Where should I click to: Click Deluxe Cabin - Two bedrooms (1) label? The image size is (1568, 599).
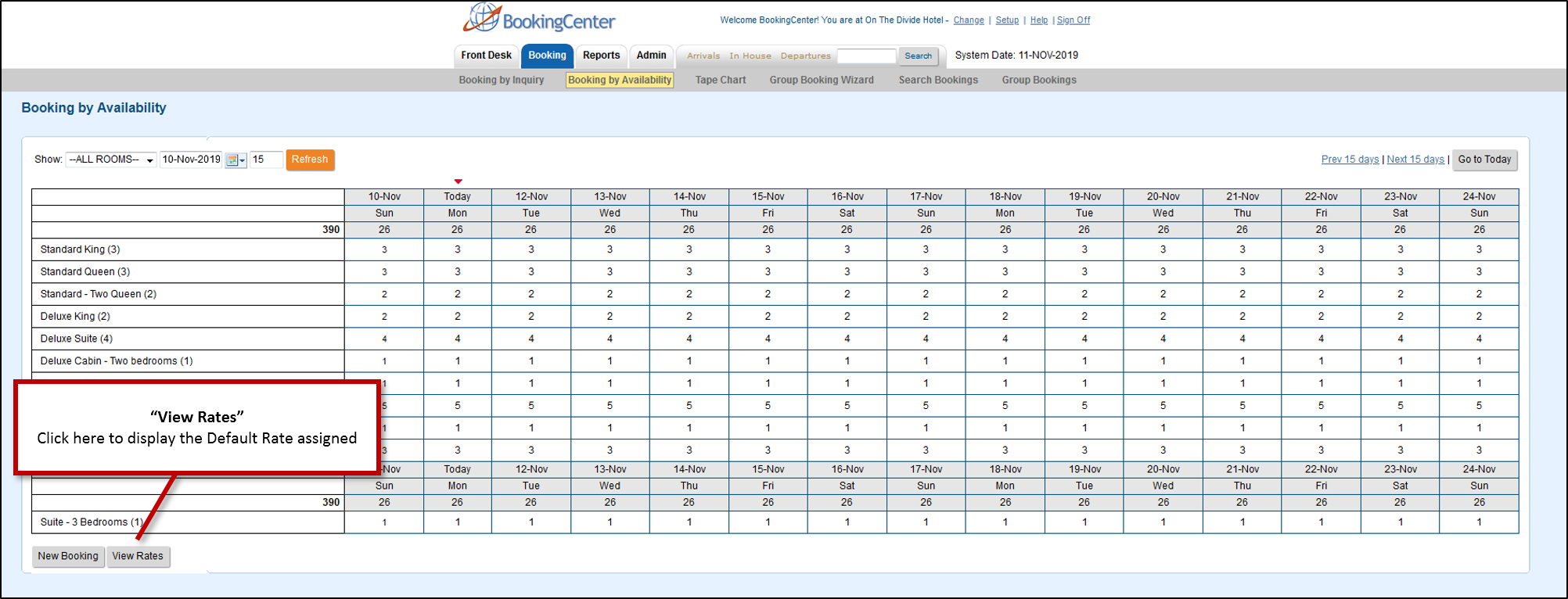coord(117,360)
